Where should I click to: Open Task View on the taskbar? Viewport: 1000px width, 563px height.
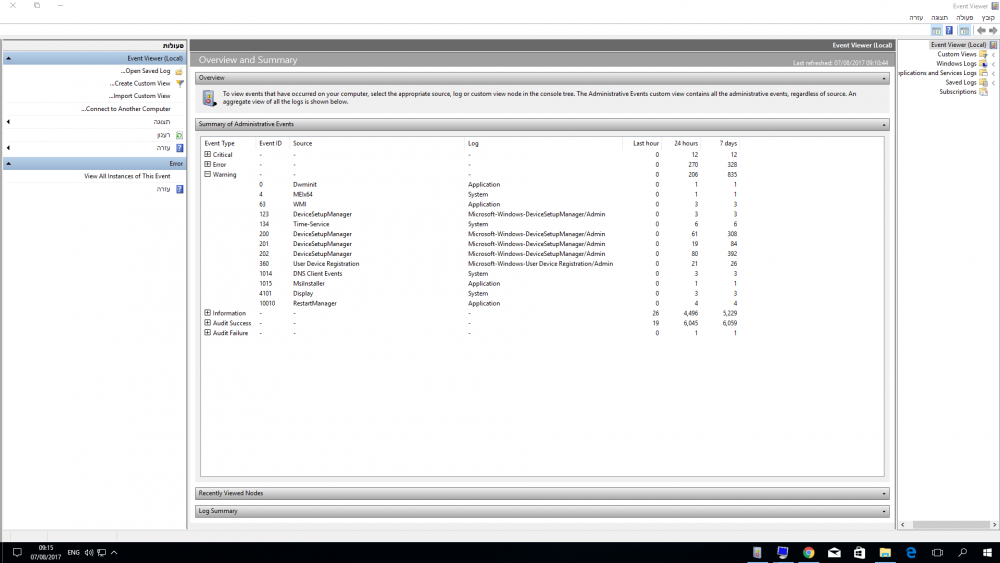(x=937, y=553)
